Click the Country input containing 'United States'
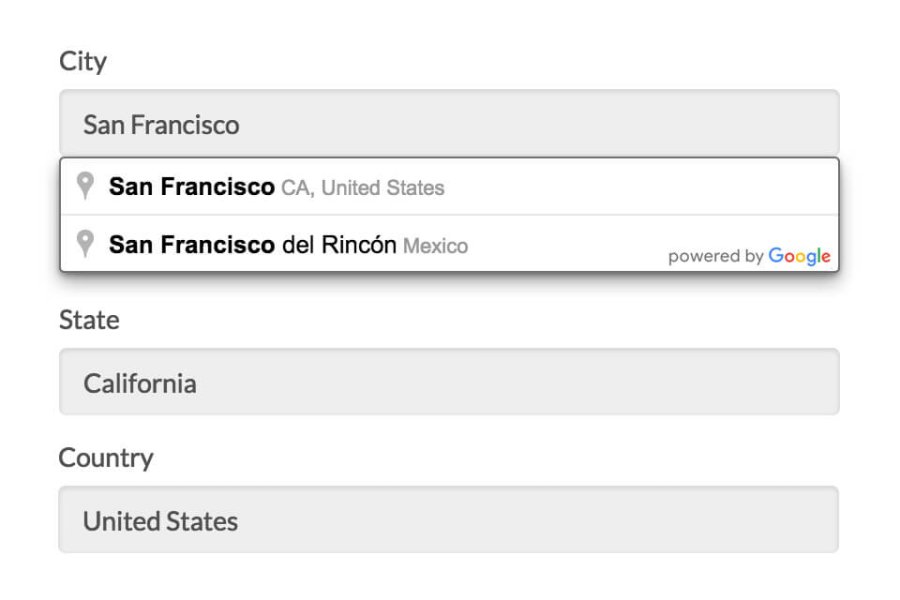Screen dimensions: 900x600 coord(450,520)
